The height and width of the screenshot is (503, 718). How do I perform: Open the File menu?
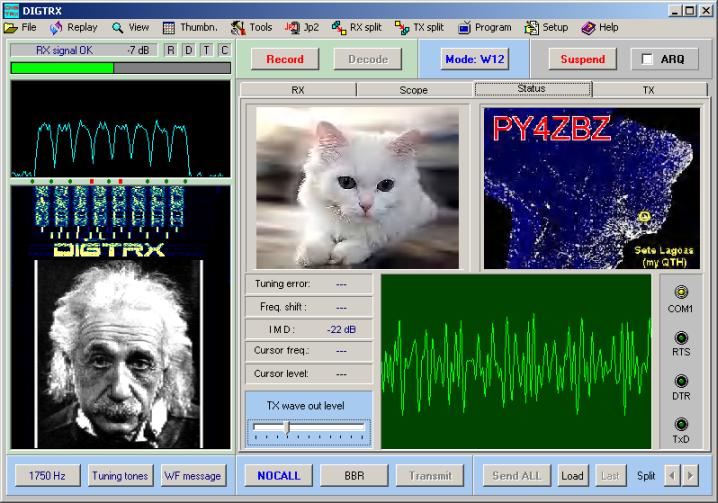(21, 27)
